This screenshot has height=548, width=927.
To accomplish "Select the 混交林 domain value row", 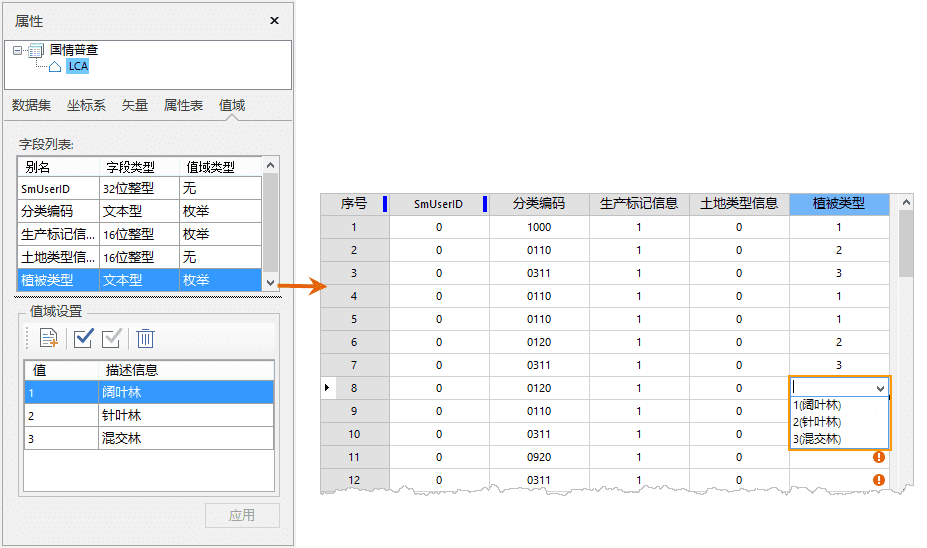I will (149, 439).
